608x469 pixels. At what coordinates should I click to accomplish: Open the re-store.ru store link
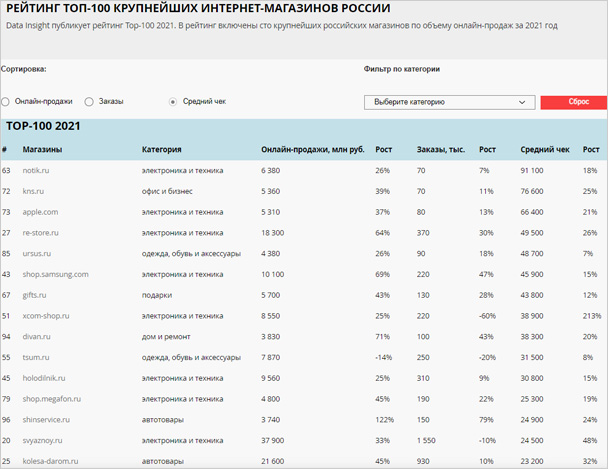(42, 233)
